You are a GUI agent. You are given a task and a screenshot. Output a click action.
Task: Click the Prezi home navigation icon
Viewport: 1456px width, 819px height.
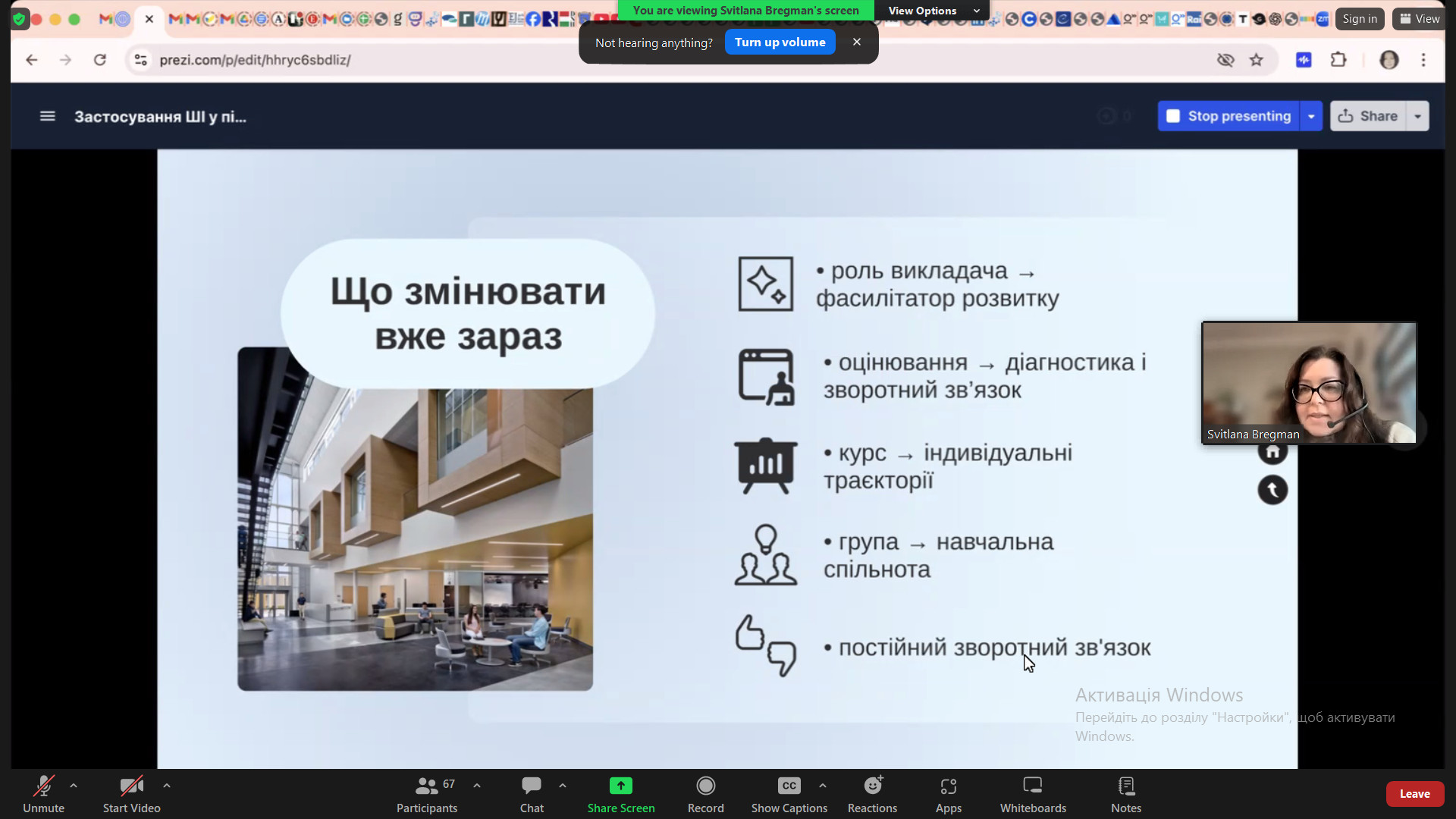(1272, 453)
